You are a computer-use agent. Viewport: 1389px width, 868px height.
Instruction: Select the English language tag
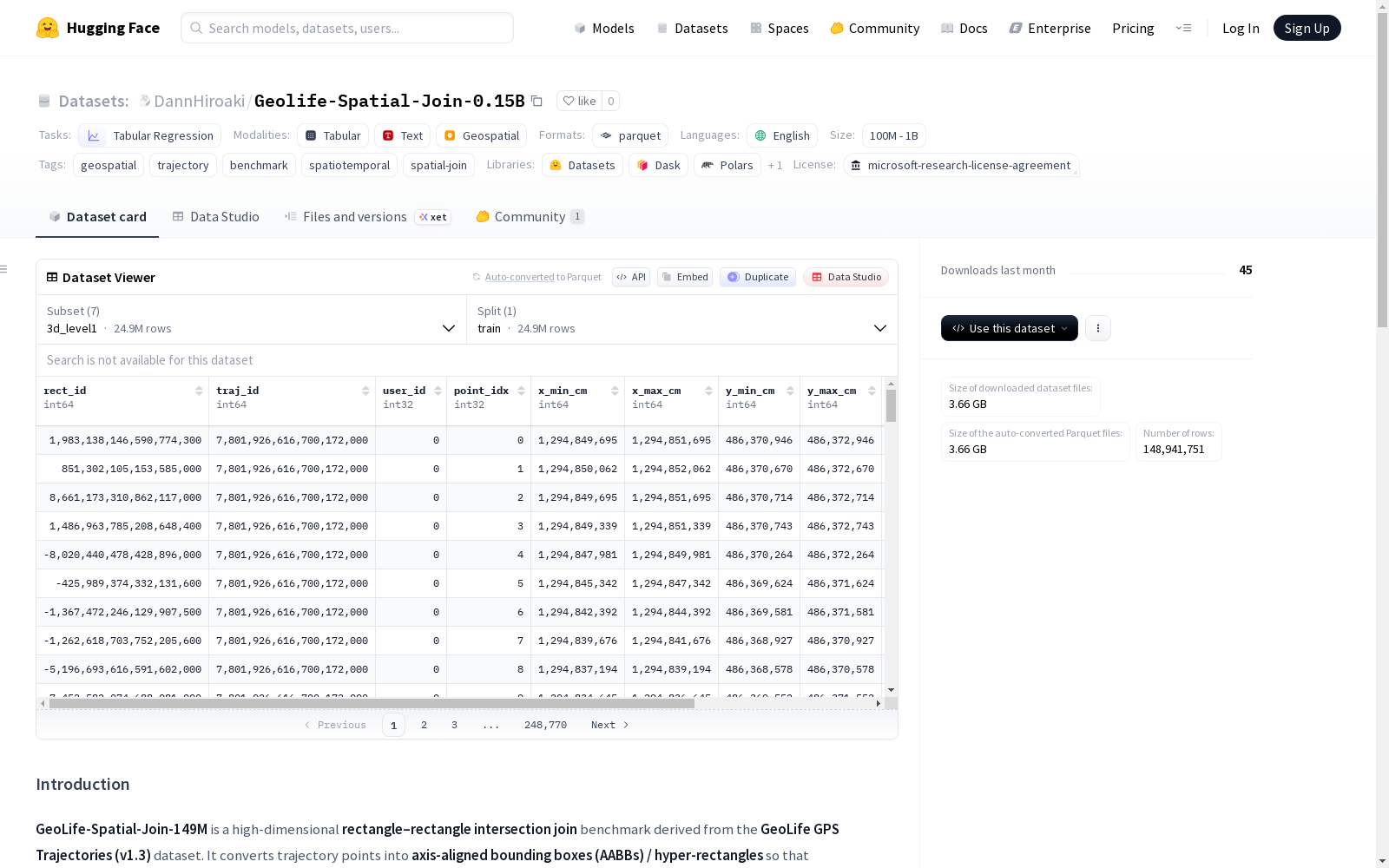[782, 135]
